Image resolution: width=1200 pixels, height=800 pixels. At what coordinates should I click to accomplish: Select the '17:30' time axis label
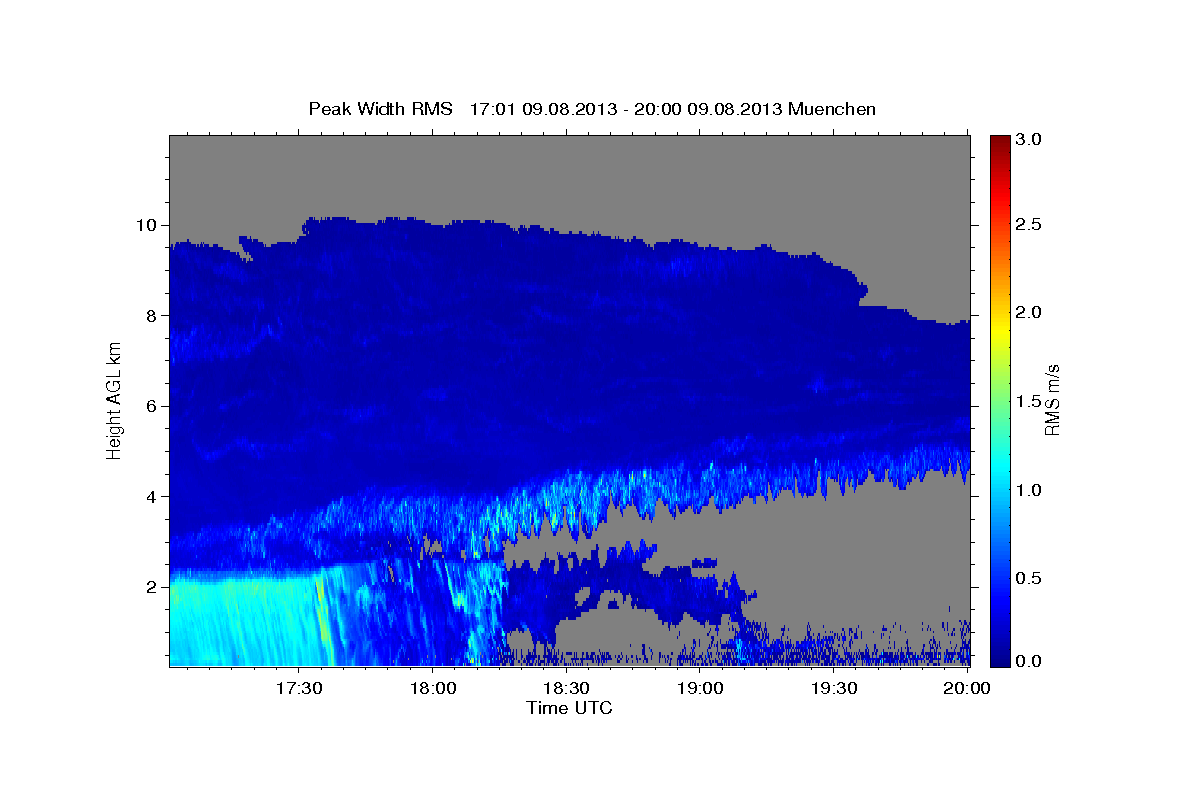[298, 688]
